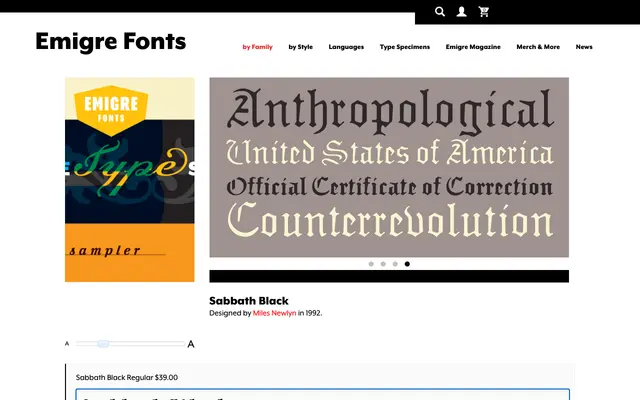
Task: Click the Sabbath Black specimen slide image
Action: point(389,167)
